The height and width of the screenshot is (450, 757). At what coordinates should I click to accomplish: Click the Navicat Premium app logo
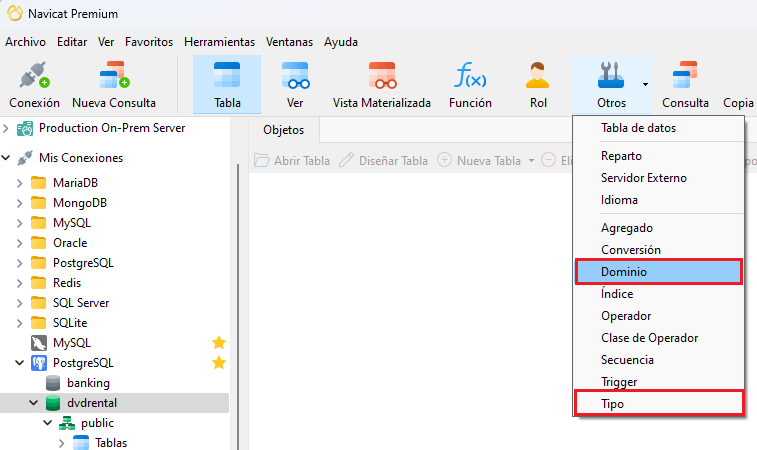pyautogui.click(x=14, y=14)
